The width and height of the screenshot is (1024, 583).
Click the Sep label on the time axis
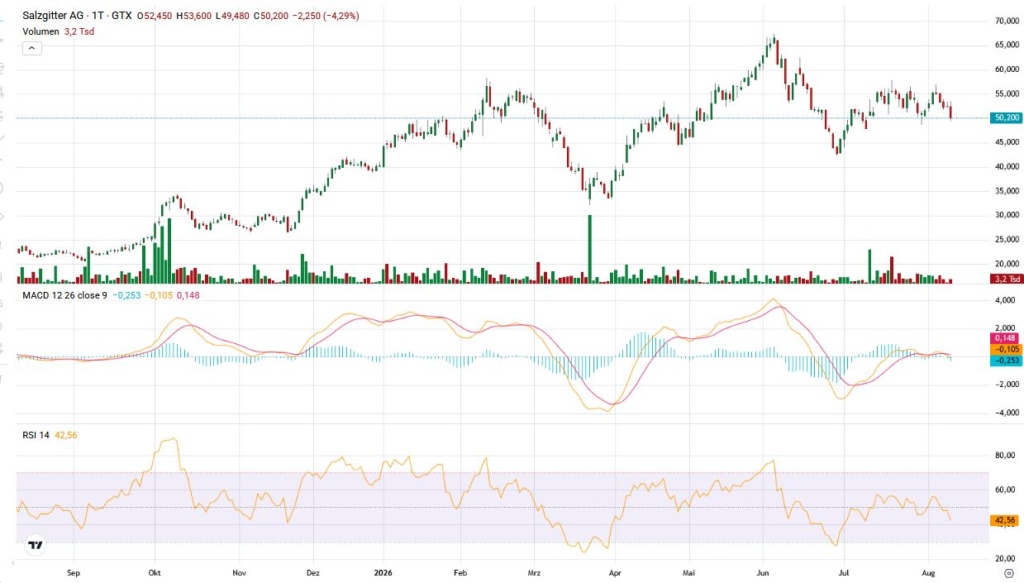(x=73, y=573)
